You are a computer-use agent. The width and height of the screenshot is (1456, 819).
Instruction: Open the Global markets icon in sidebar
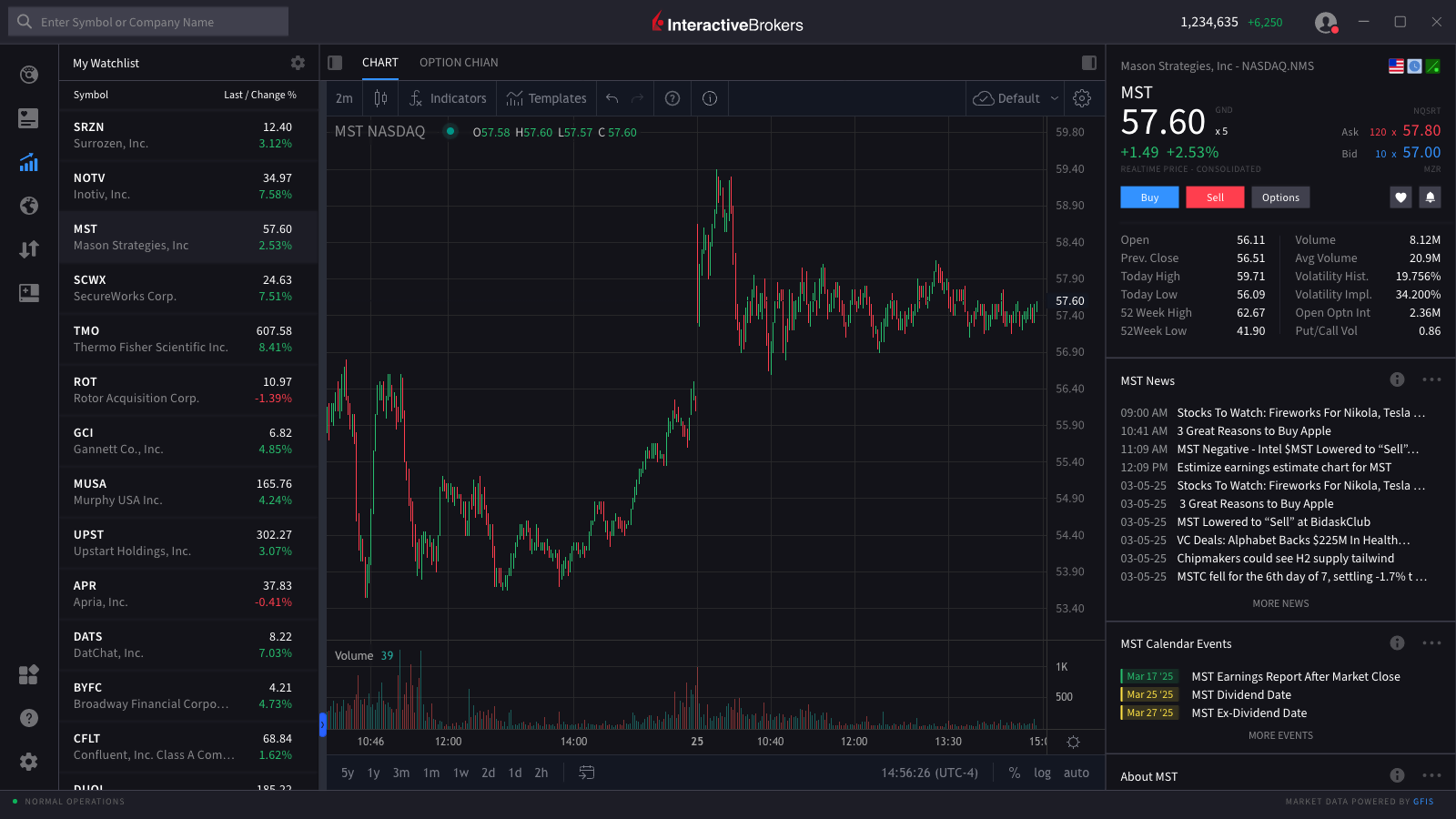click(28, 206)
